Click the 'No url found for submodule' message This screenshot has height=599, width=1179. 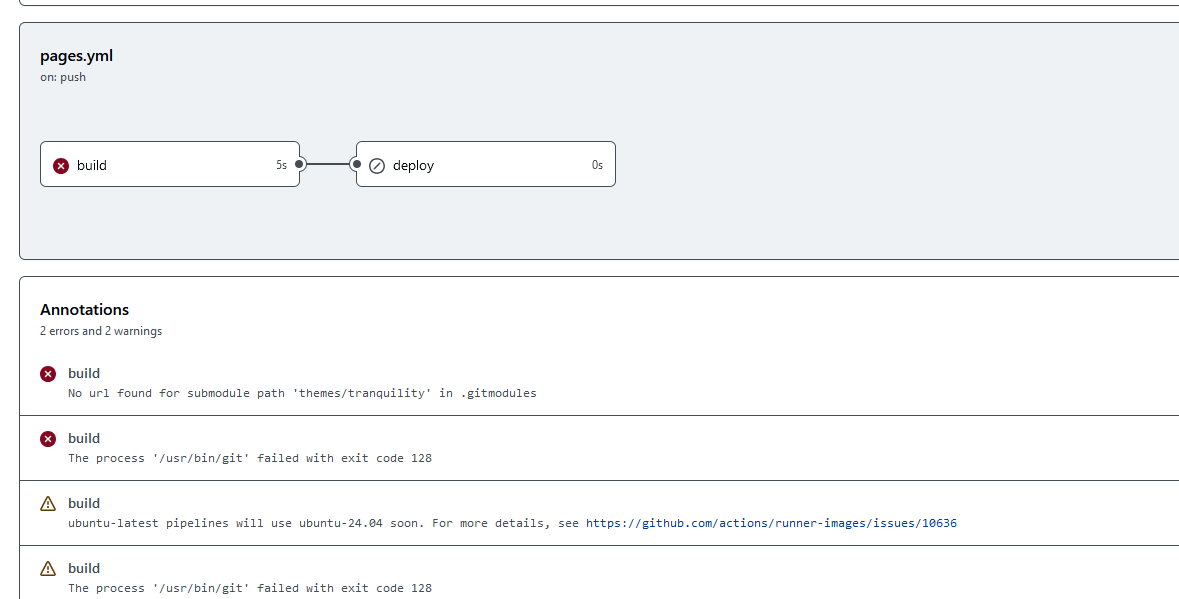click(x=302, y=393)
